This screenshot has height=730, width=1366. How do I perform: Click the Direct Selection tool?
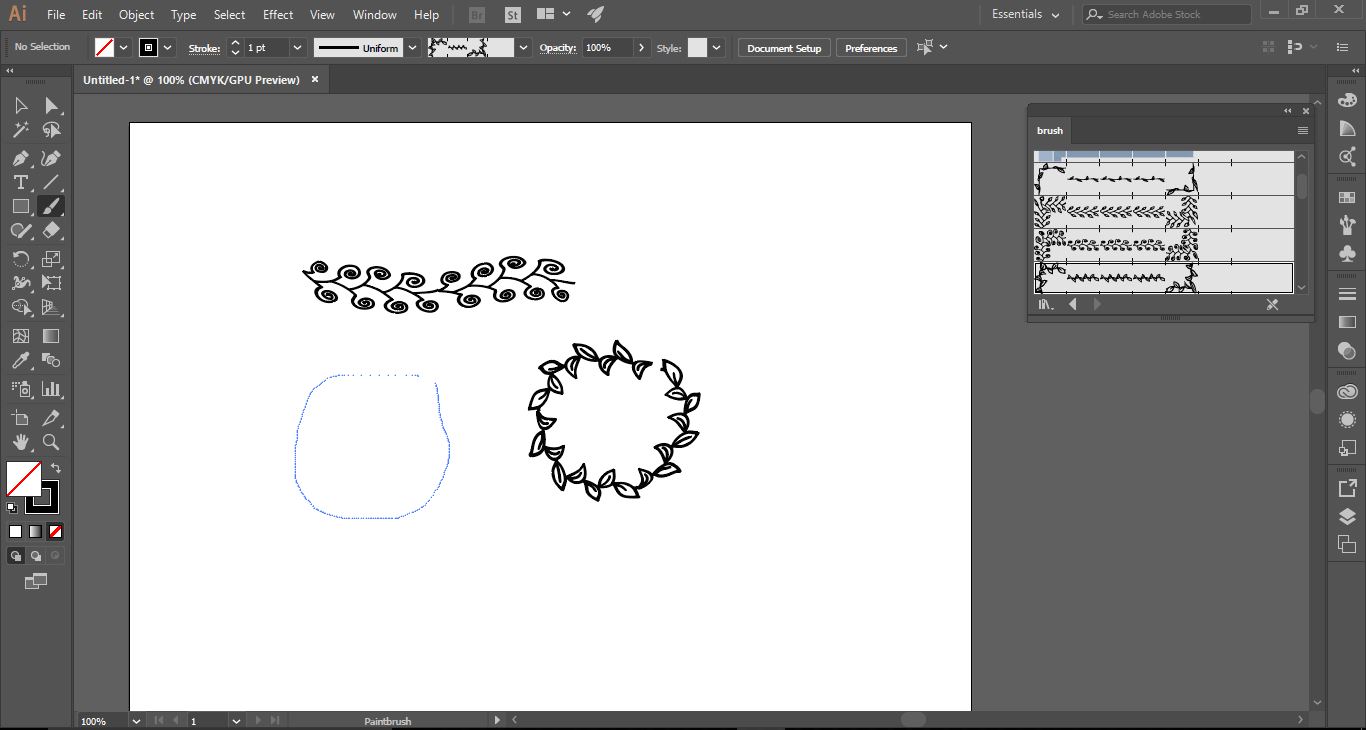[x=51, y=106]
